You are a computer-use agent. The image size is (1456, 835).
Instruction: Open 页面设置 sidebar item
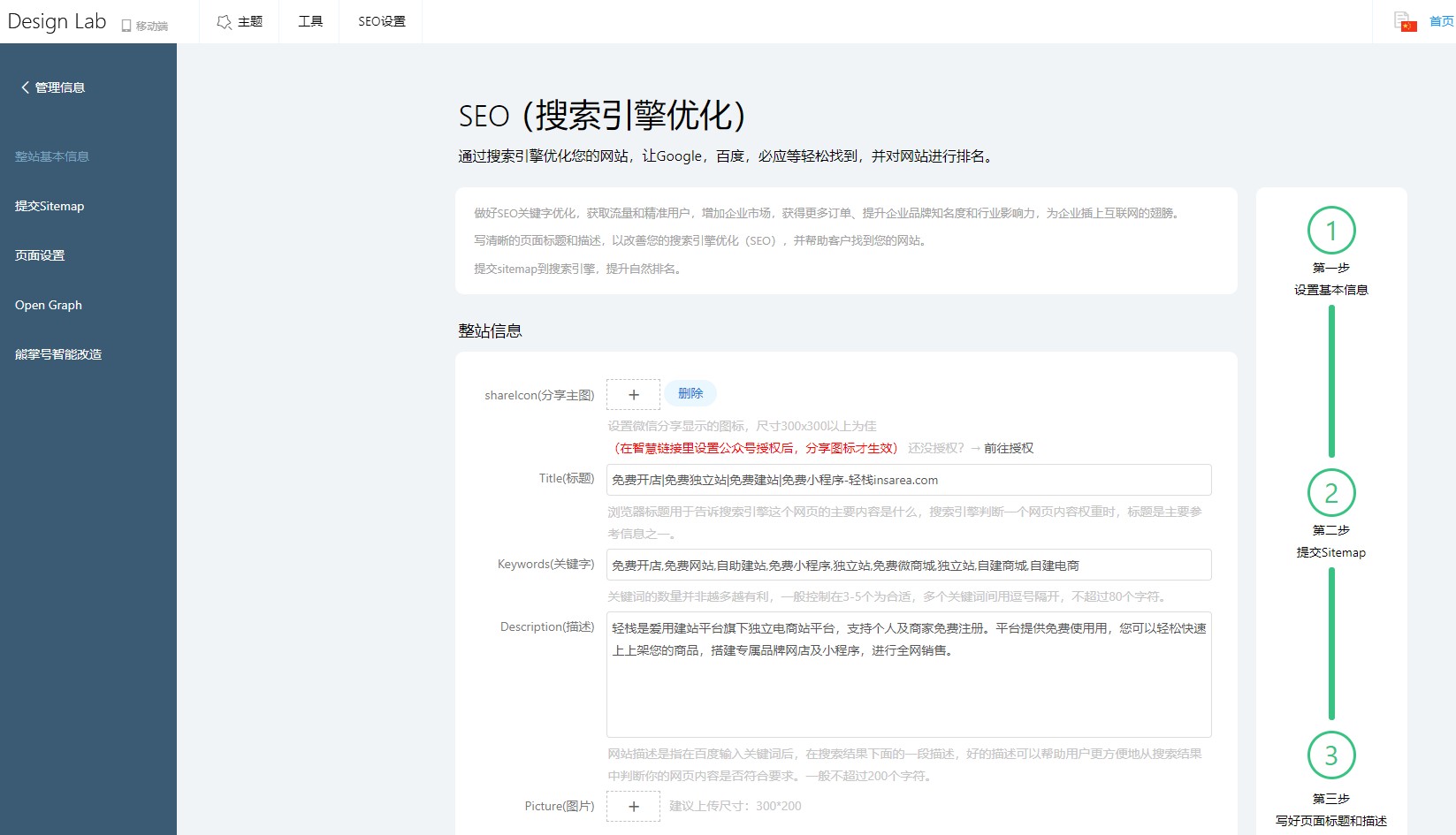click(x=40, y=255)
